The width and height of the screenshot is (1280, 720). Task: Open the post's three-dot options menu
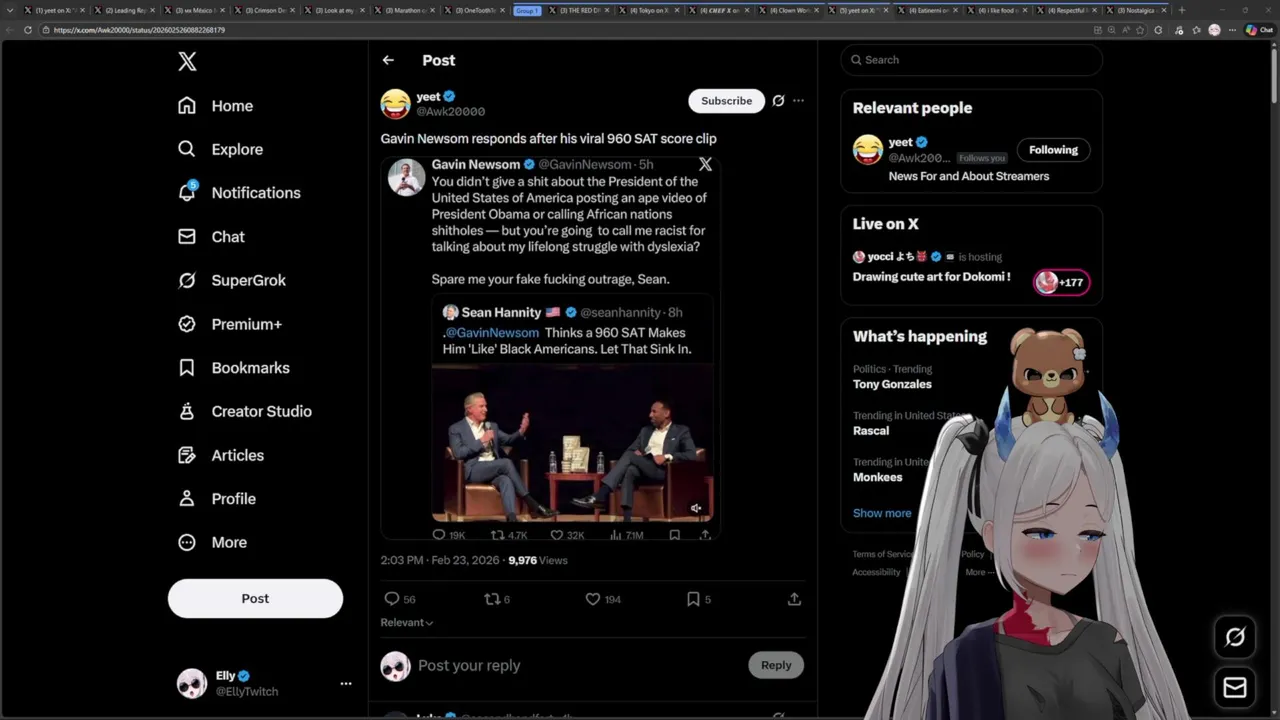tap(798, 100)
